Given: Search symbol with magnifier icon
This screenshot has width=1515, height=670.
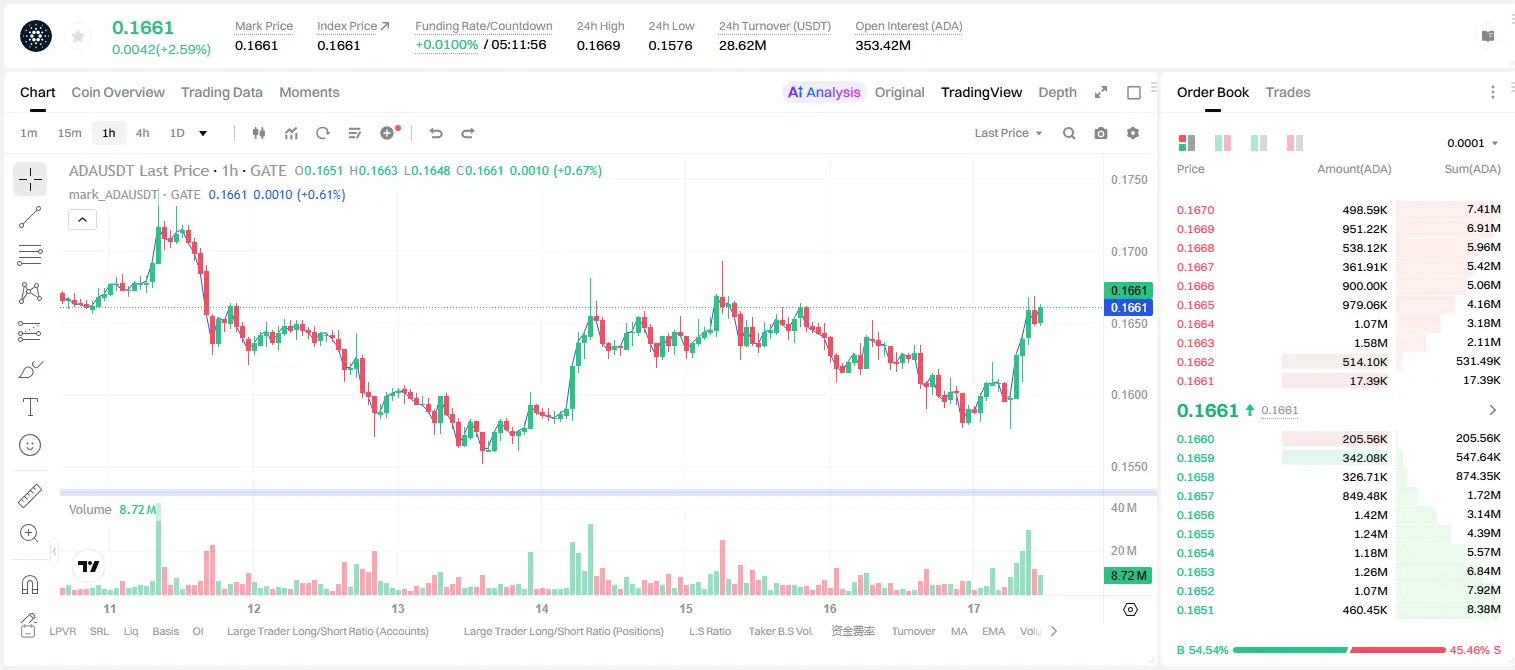Looking at the screenshot, I should [1069, 133].
